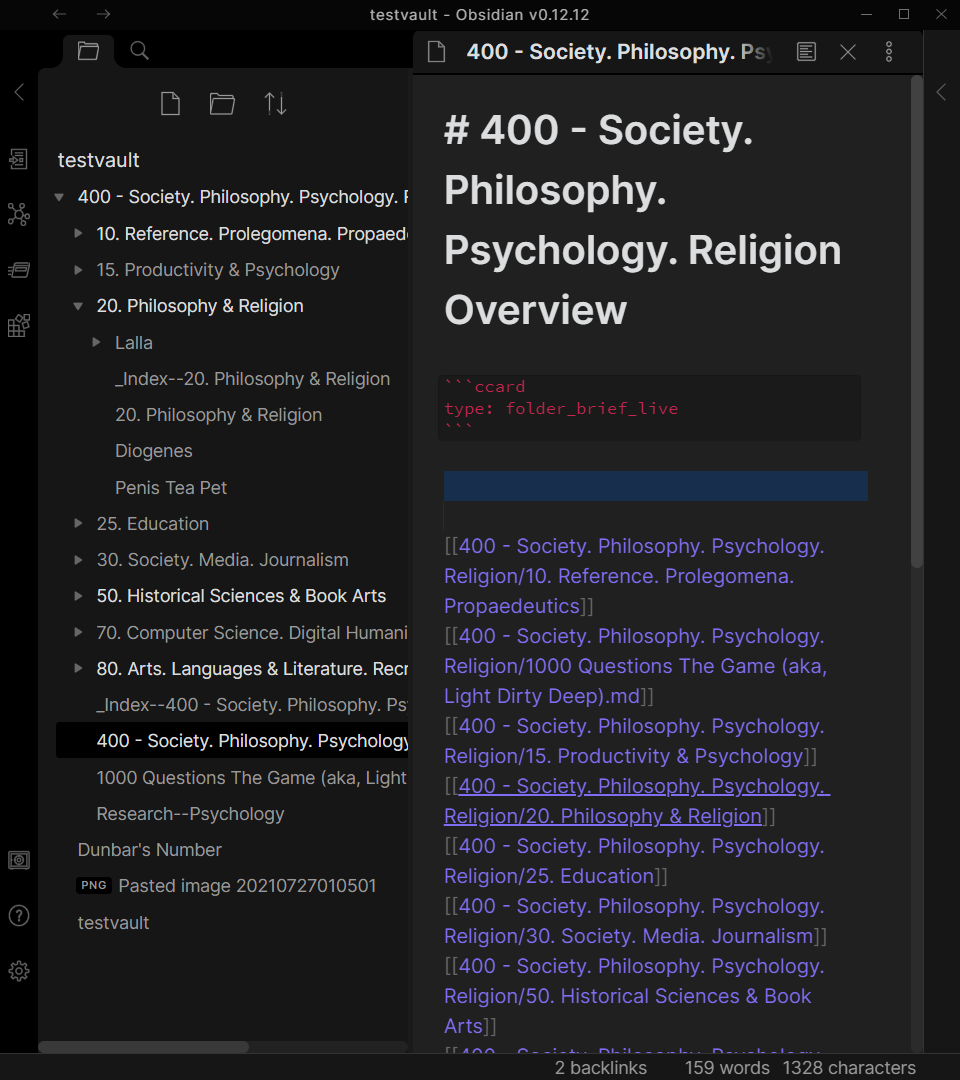Change the file sort order
The height and width of the screenshot is (1080, 960).
point(275,104)
